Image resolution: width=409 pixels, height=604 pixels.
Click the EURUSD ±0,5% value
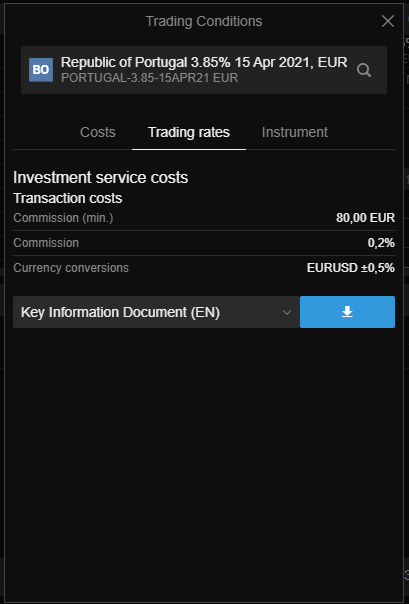350,268
